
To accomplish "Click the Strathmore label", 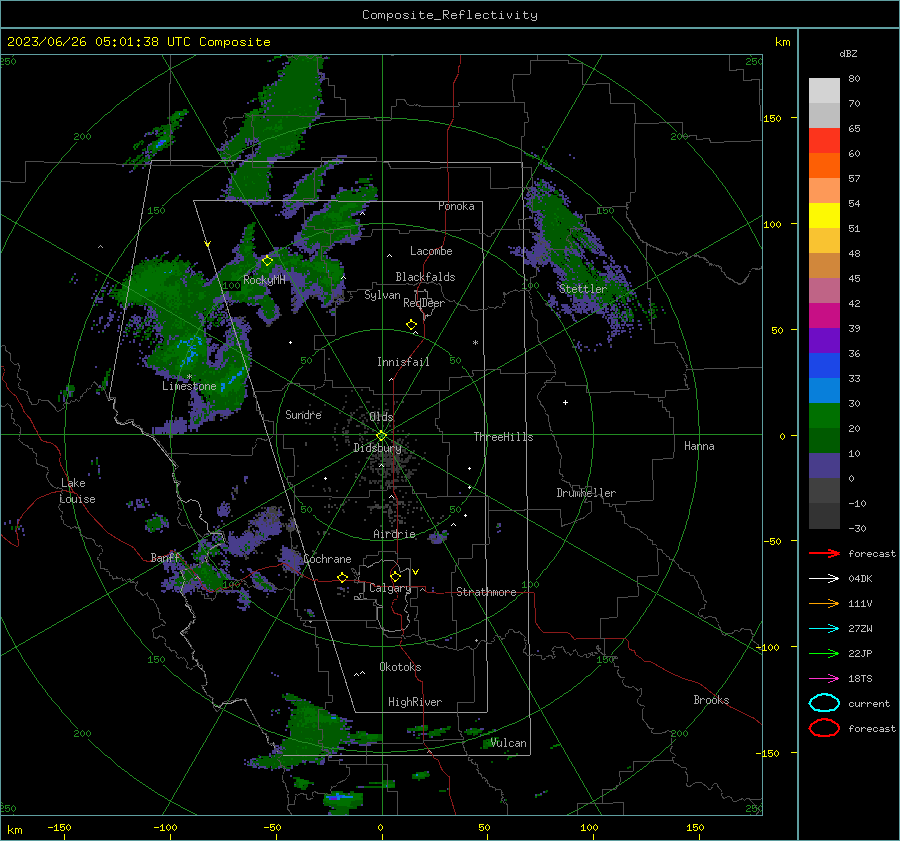I will [x=486, y=592].
